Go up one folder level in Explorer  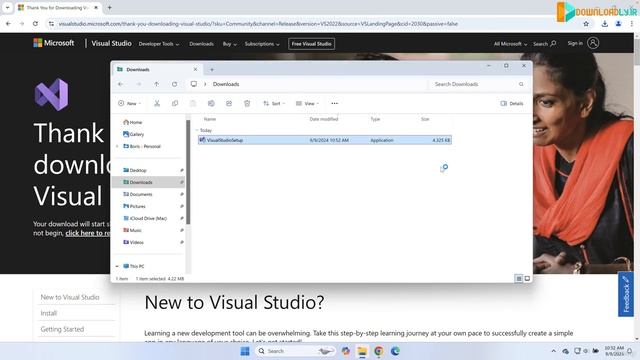coord(157,84)
